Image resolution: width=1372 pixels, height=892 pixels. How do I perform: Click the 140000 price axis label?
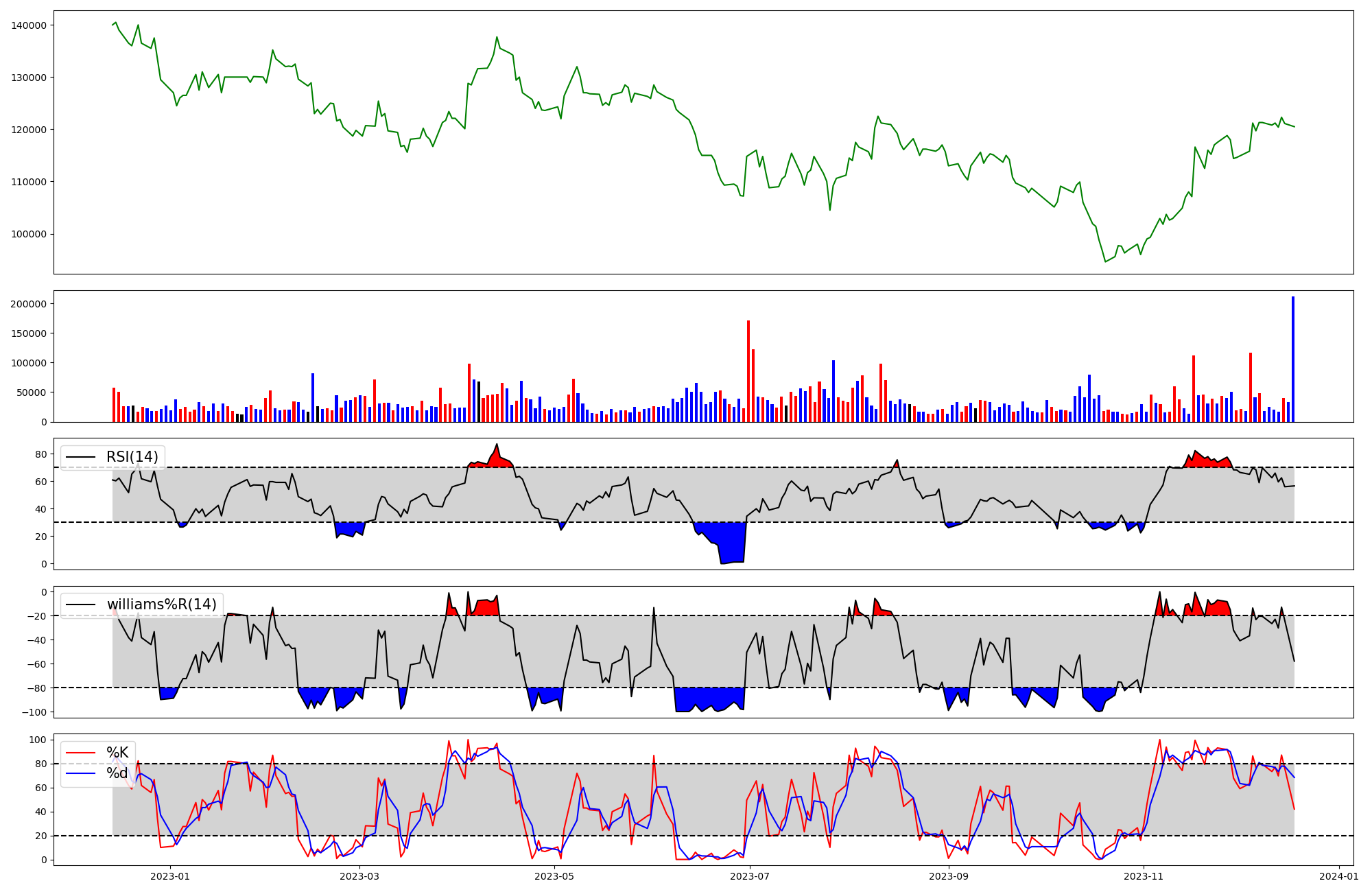coord(29,25)
